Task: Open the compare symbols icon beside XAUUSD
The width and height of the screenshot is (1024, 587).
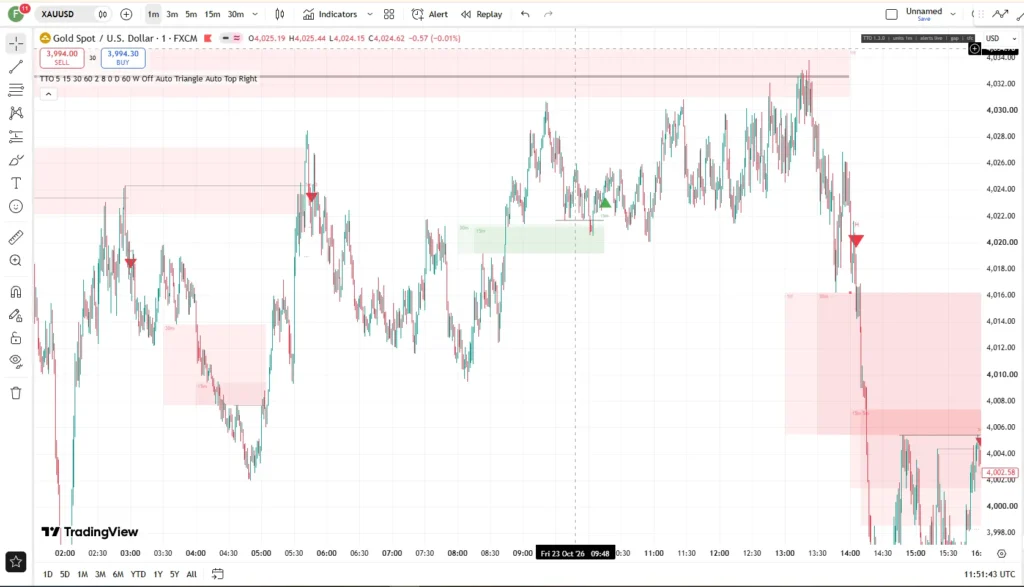Action: 103,14
